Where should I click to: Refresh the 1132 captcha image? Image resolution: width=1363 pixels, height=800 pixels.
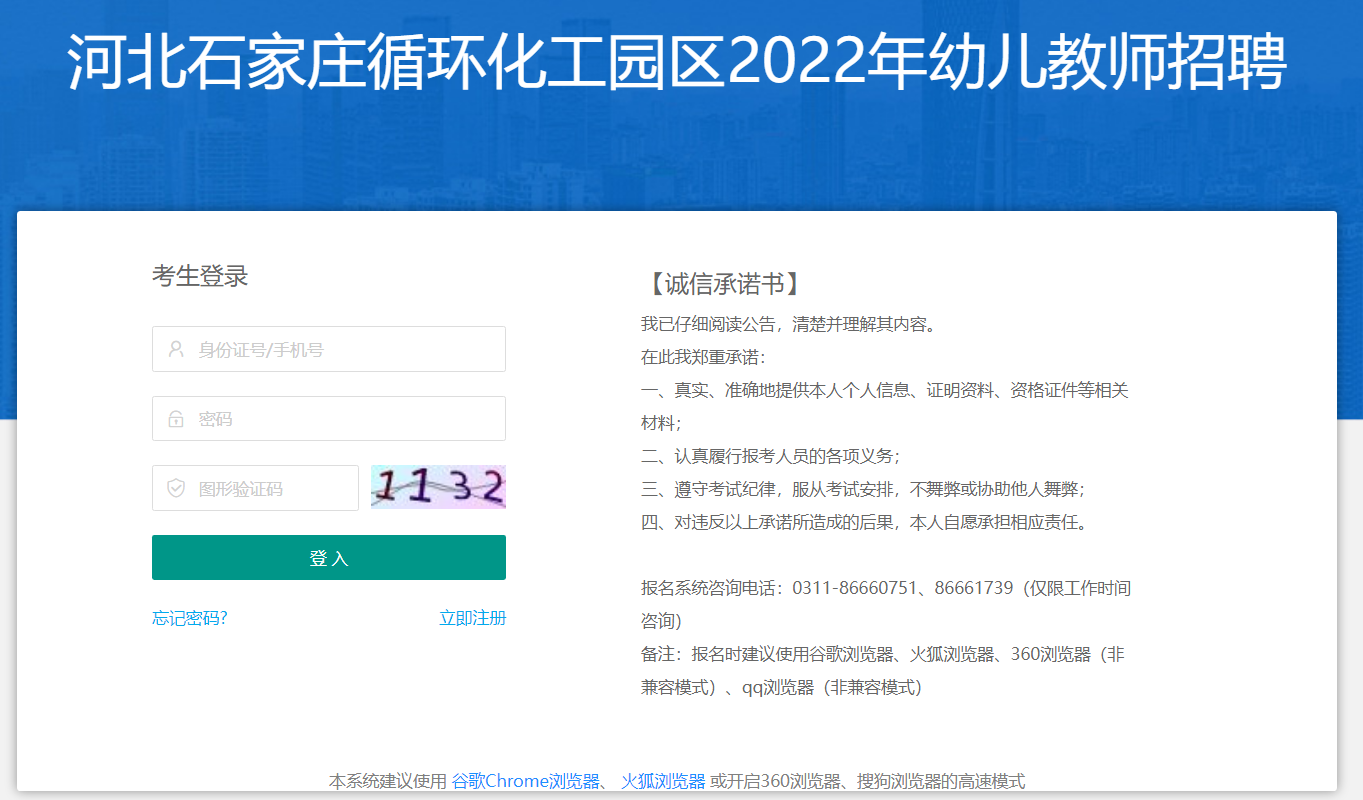tap(438, 487)
